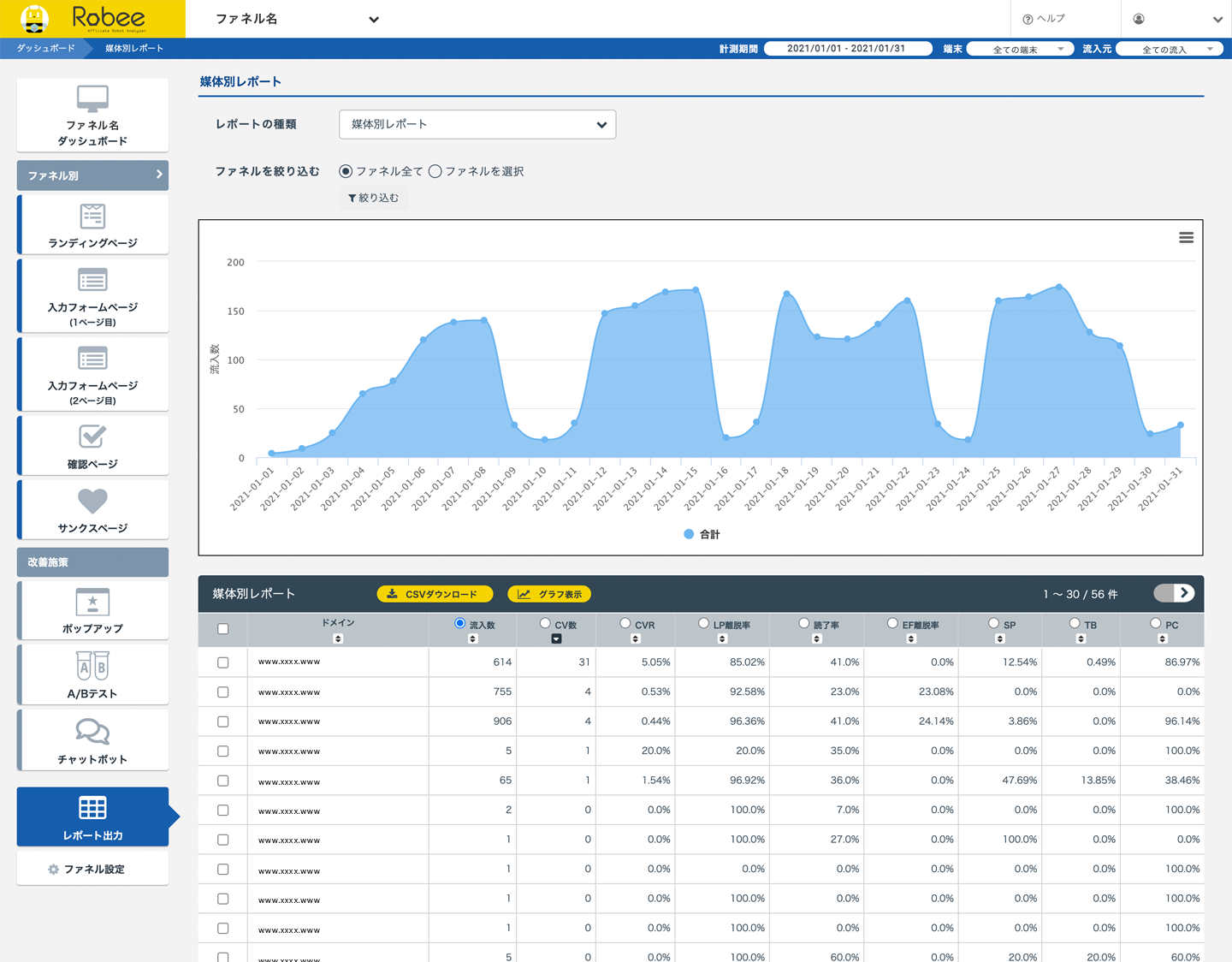Image resolution: width=1232 pixels, height=962 pixels.
Task: Open the chart hamburger menu icon
Action: (1186, 238)
